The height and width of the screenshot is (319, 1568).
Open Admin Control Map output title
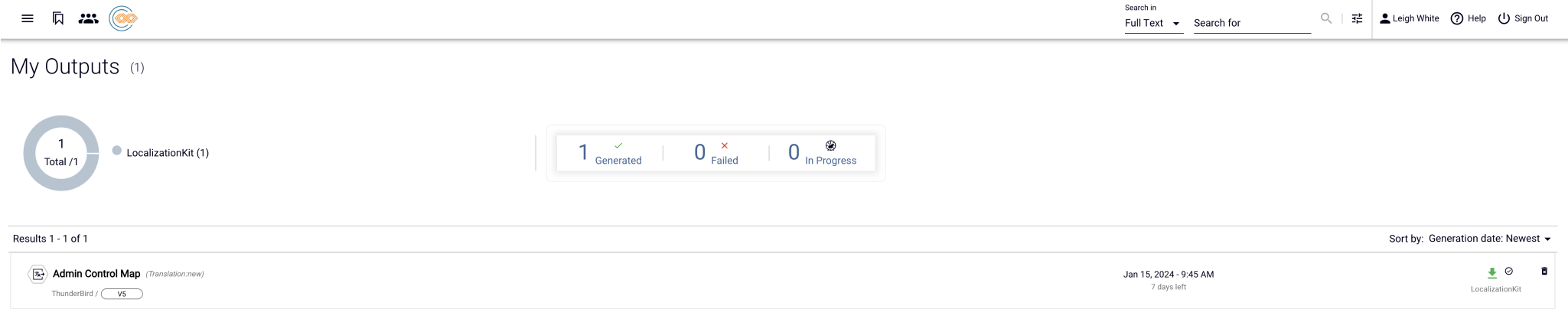click(x=96, y=274)
